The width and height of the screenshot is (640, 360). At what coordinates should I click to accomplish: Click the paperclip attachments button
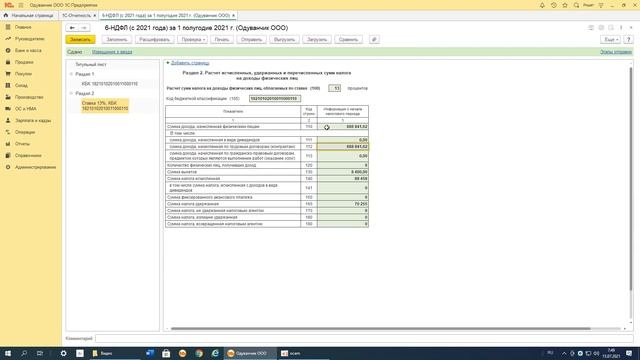(x=374, y=40)
